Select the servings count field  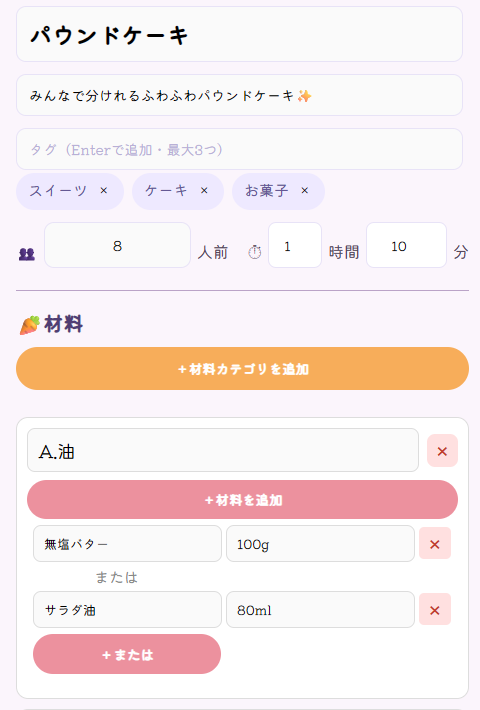click(117, 245)
